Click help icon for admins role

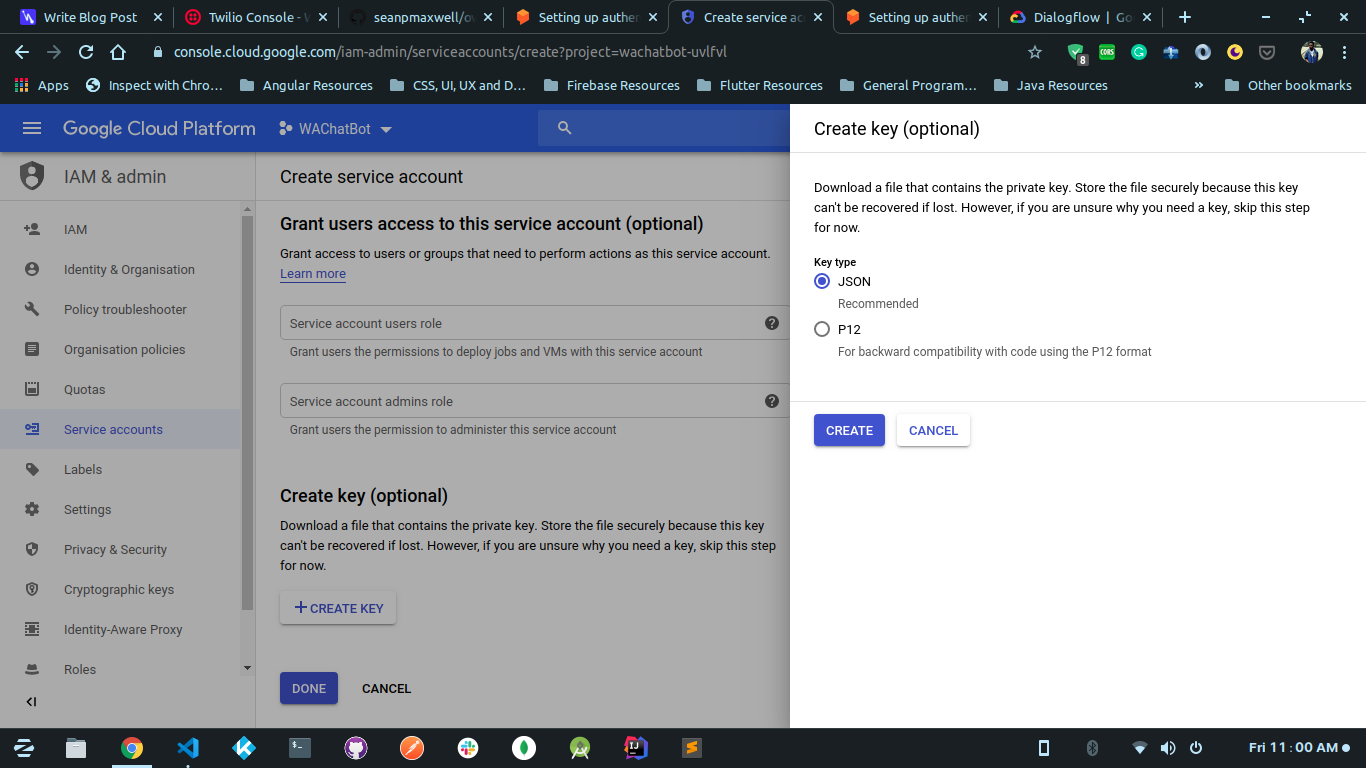[x=772, y=401]
